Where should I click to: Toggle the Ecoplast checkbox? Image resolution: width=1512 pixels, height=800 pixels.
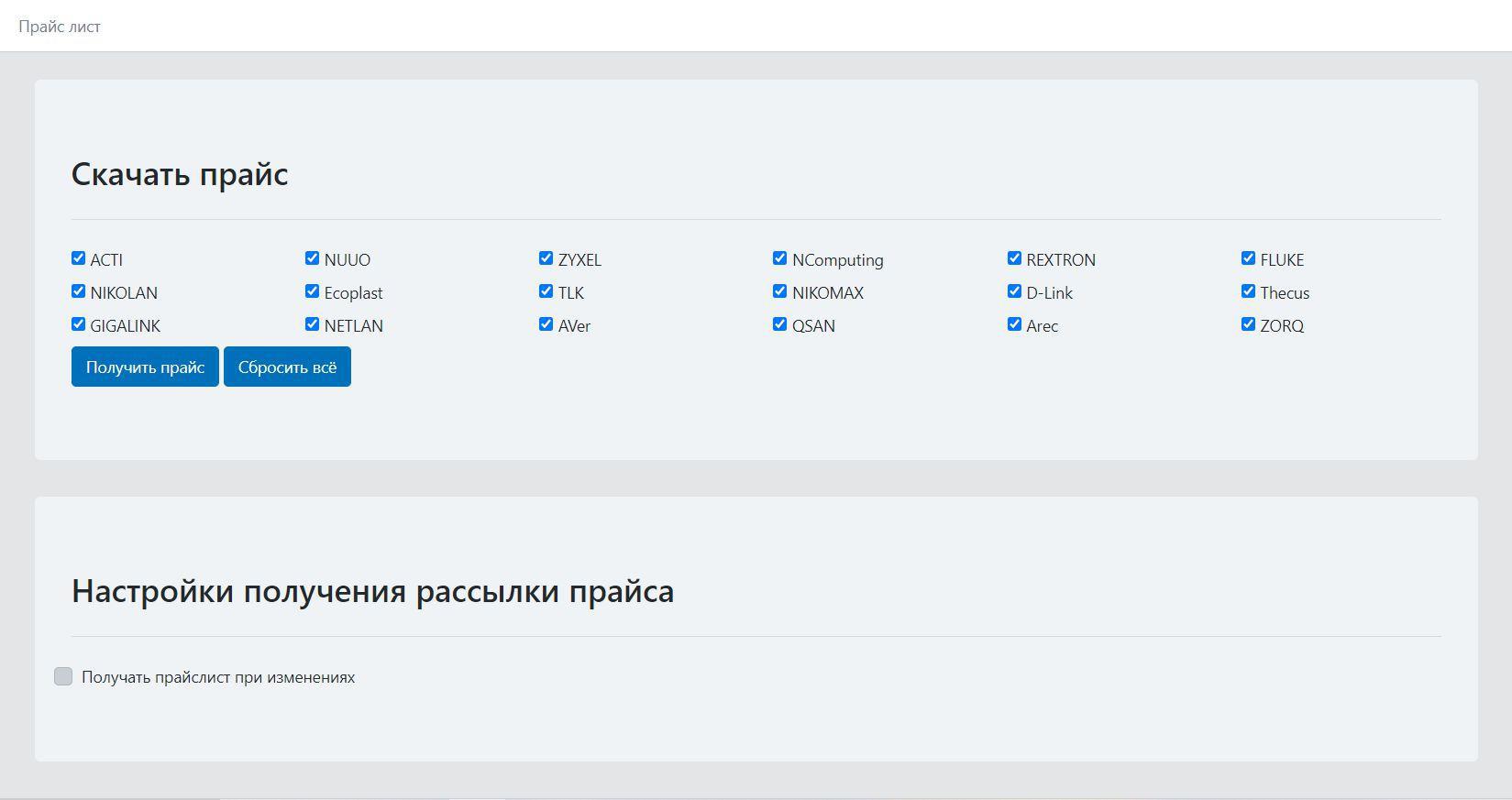point(312,291)
